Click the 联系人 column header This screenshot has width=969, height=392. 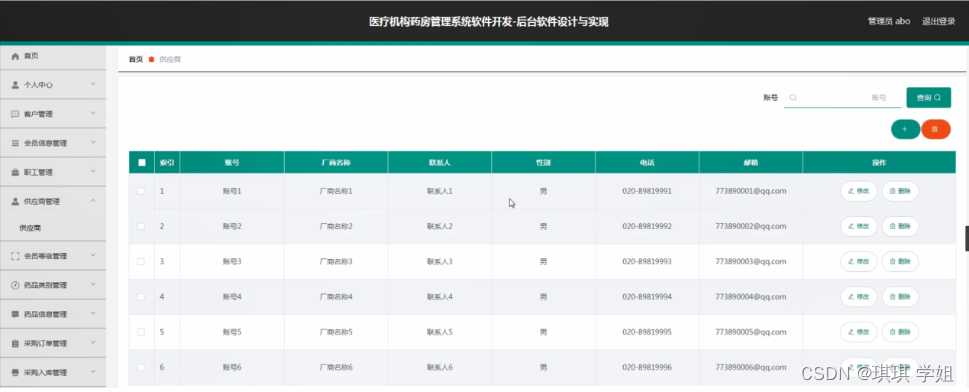(439, 163)
